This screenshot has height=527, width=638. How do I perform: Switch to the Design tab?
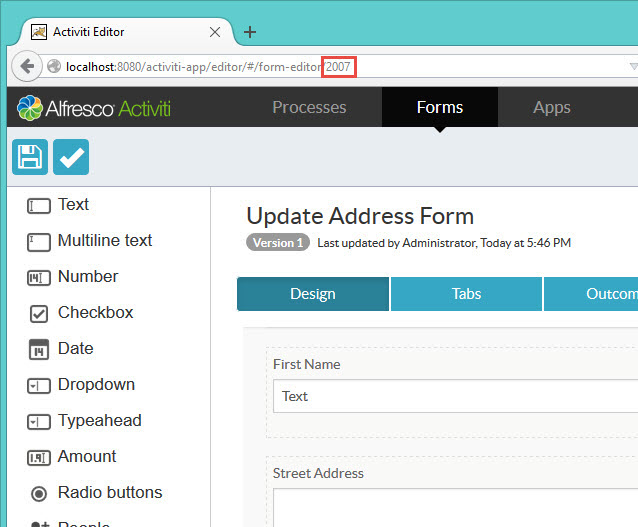coord(313,294)
